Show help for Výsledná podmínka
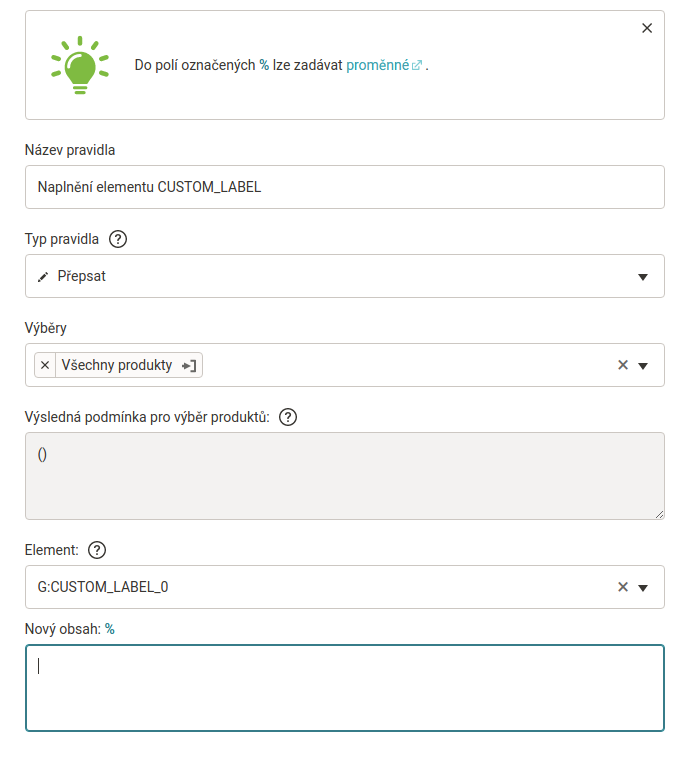This screenshot has height=761, width=685. point(288,417)
